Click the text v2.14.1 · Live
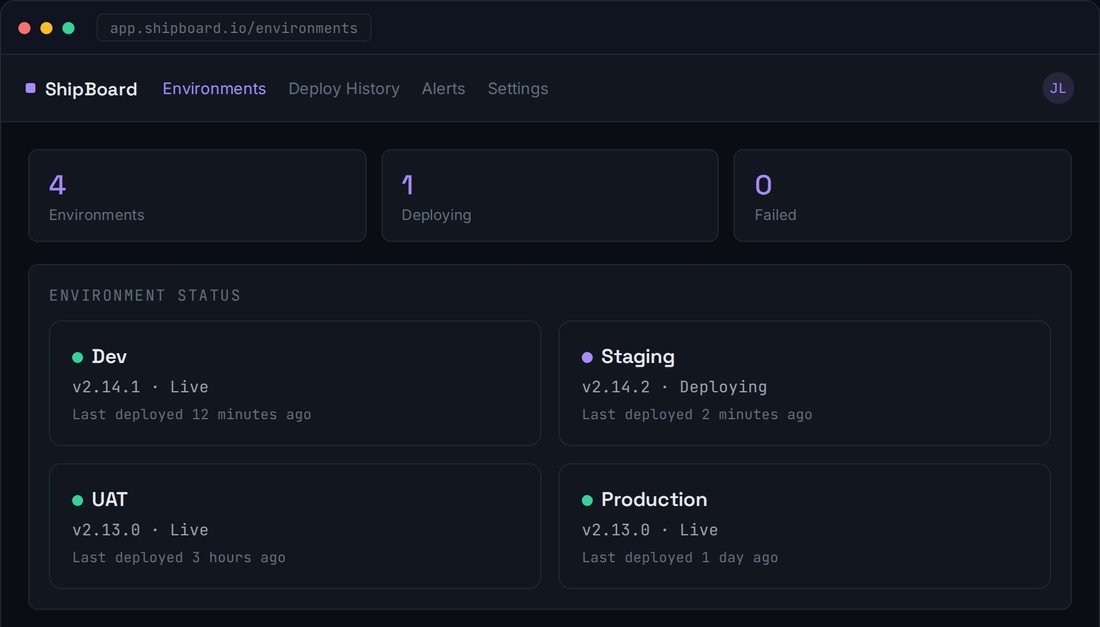 (140, 386)
